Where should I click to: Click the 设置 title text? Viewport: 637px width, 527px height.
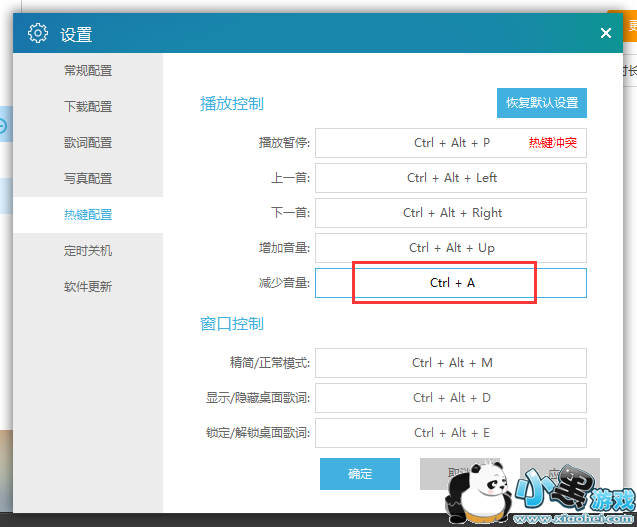(76, 35)
